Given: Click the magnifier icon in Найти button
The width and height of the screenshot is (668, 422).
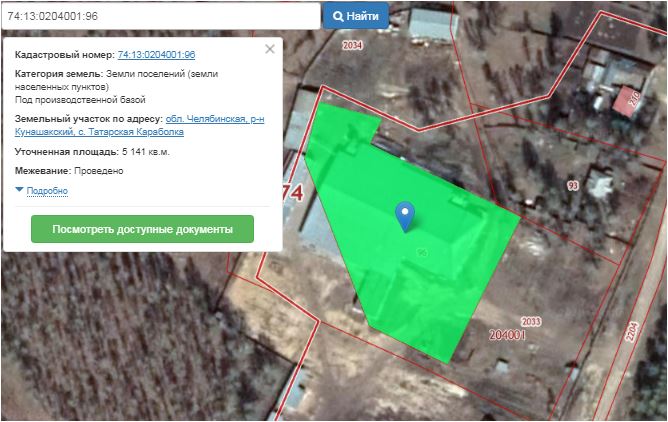Looking at the screenshot, I should [x=339, y=16].
